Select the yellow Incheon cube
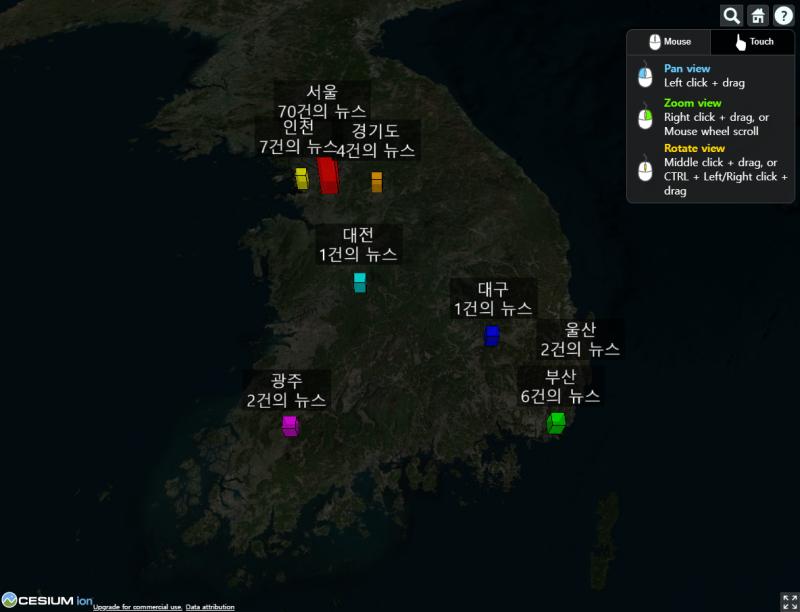 (302, 178)
